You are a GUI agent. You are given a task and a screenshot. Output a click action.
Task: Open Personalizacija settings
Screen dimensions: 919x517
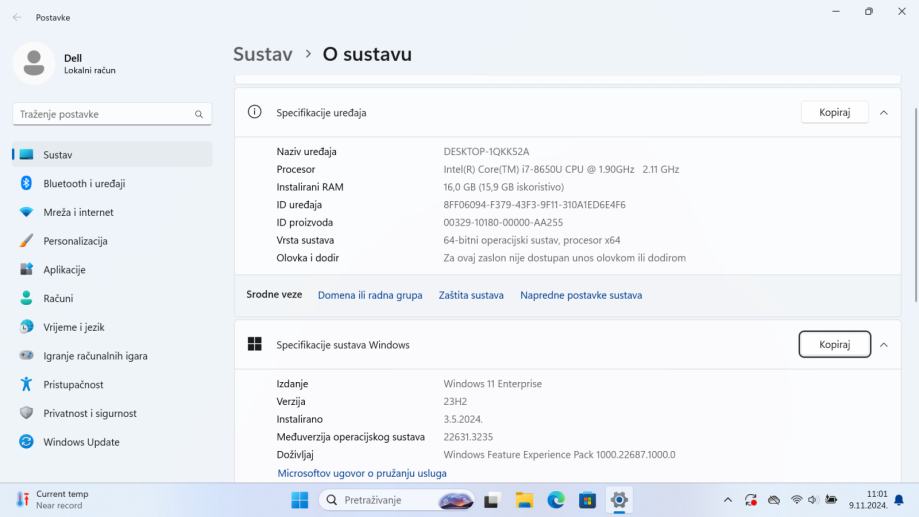click(112, 241)
